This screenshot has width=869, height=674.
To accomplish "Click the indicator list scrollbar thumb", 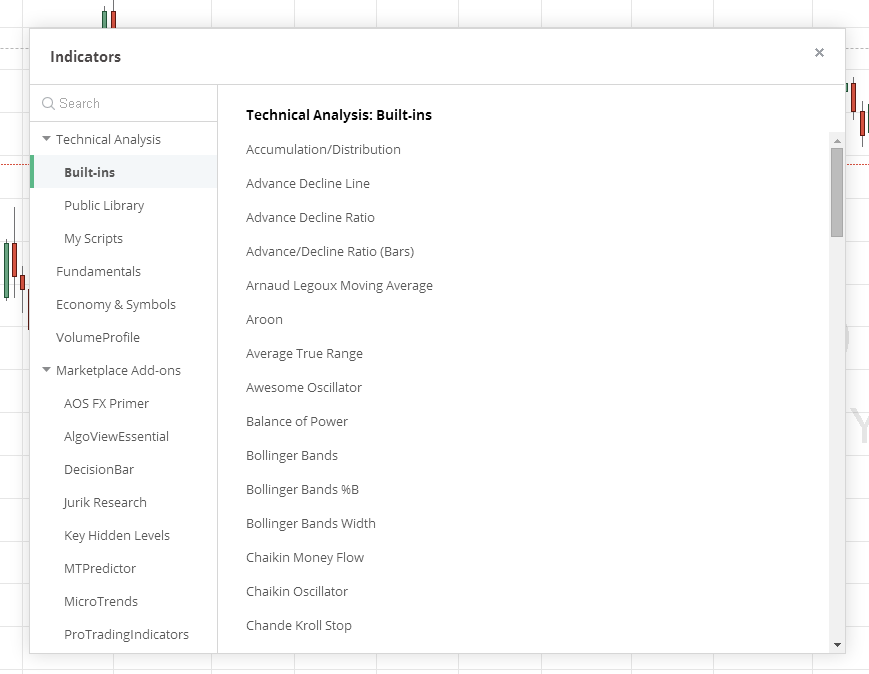I will [x=837, y=192].
